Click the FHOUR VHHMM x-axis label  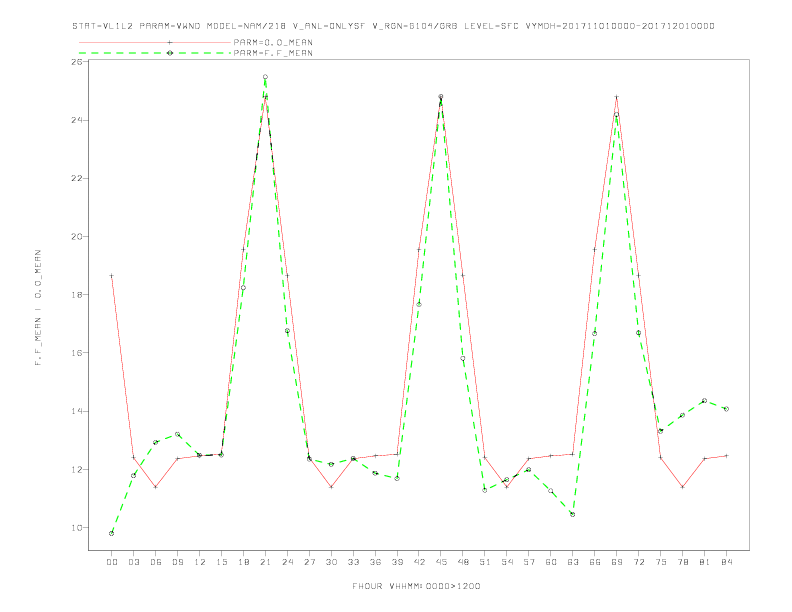tap(416, 586)
